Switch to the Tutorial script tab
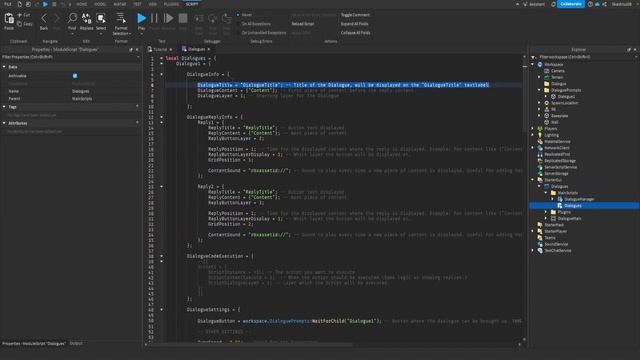Screen dimensions: 640x360 click(x=160, y=49)
